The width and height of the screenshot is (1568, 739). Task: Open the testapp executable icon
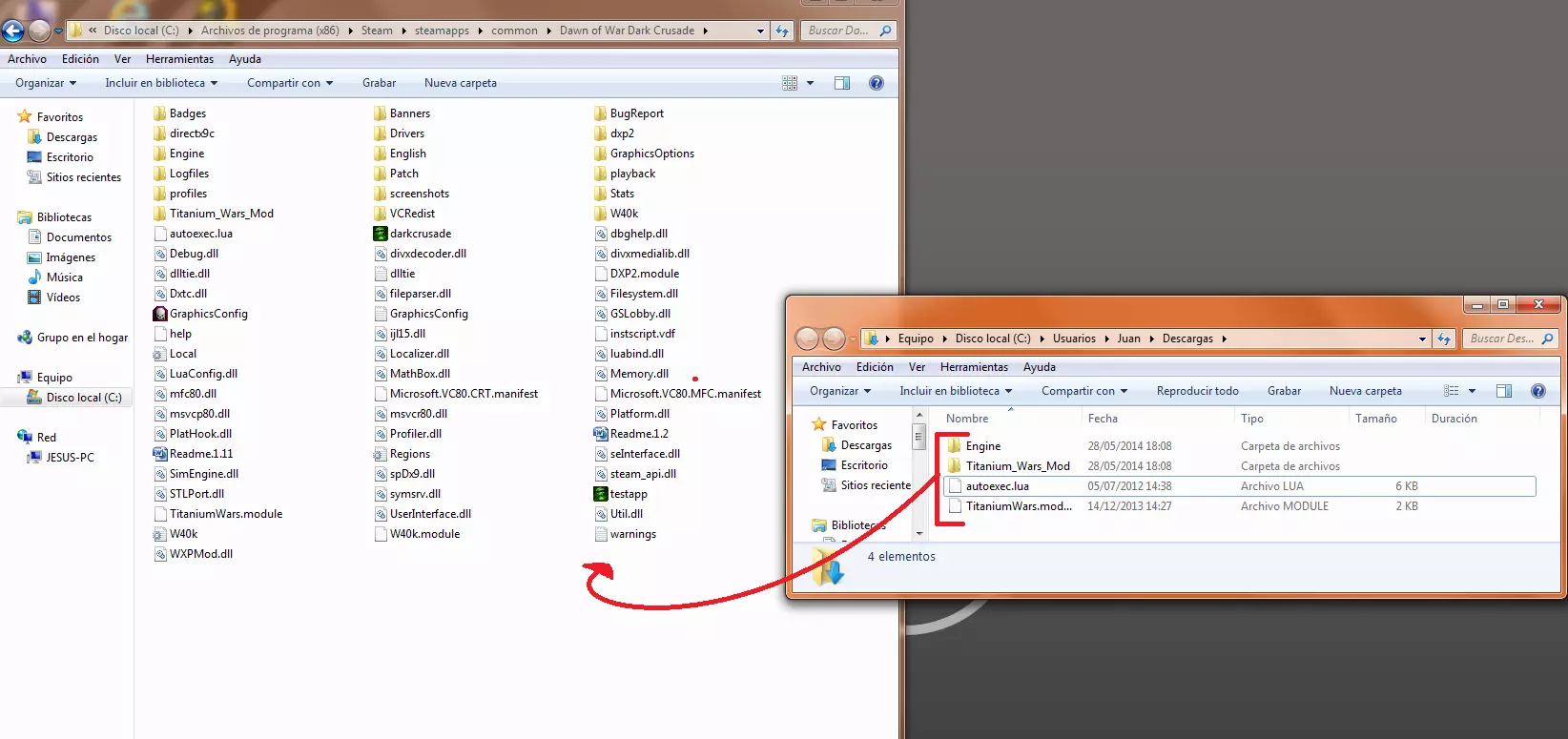(600, 494)
